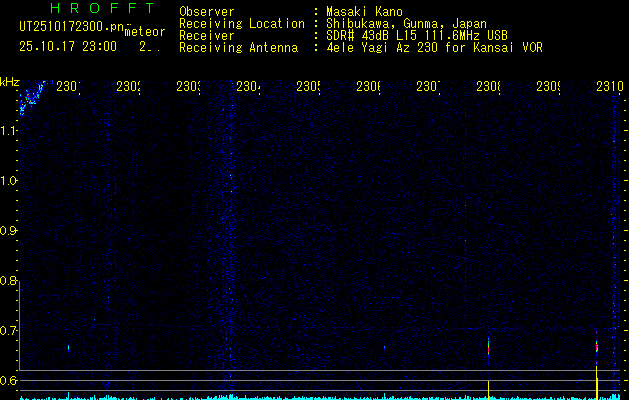Select the 1.0 kHz frequency axis label
Image resolution: width=629 pixels, height=400 pixels.
click(x=7, y=181)
